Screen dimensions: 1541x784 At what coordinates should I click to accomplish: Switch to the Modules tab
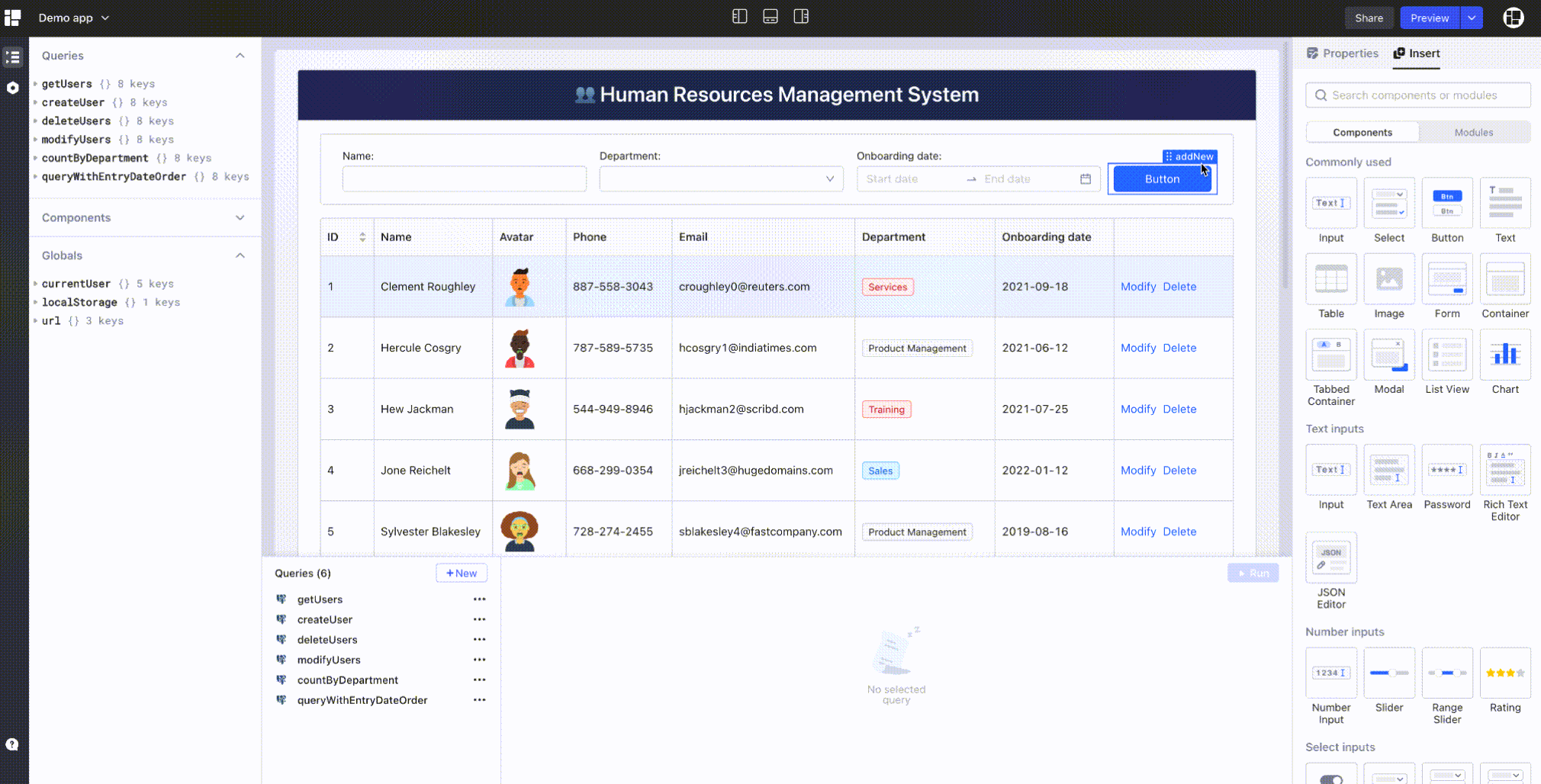tap(1472, 132)
